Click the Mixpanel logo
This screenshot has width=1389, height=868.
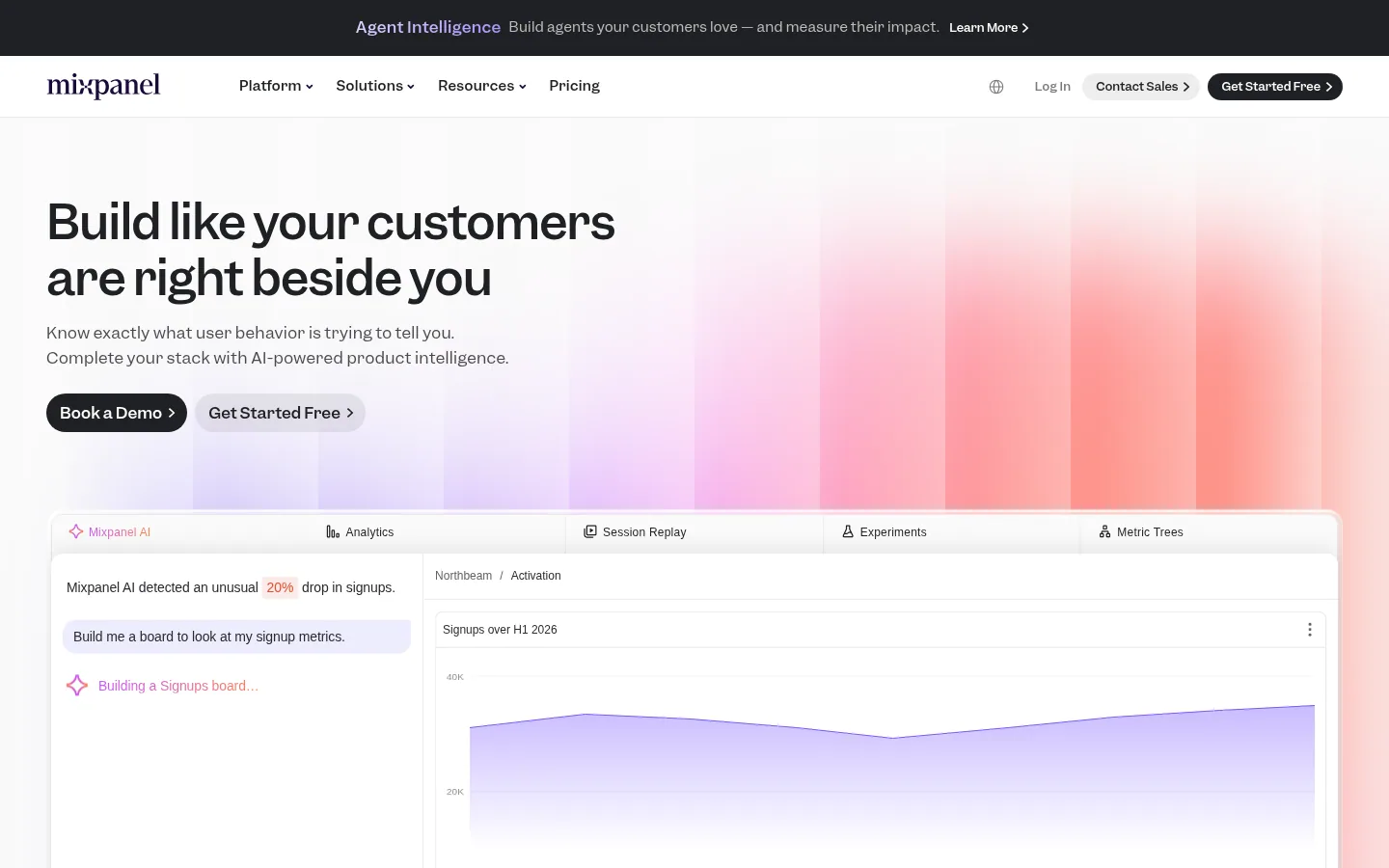click(104, 86)
